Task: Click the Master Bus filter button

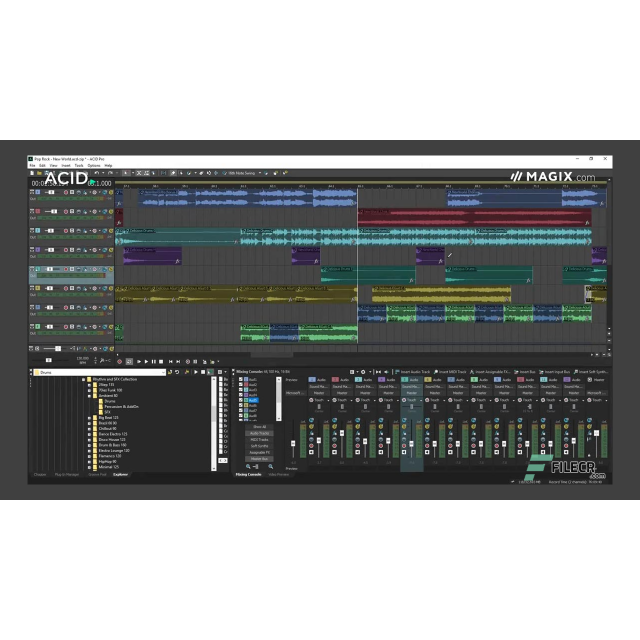Action: coord(259,458)
